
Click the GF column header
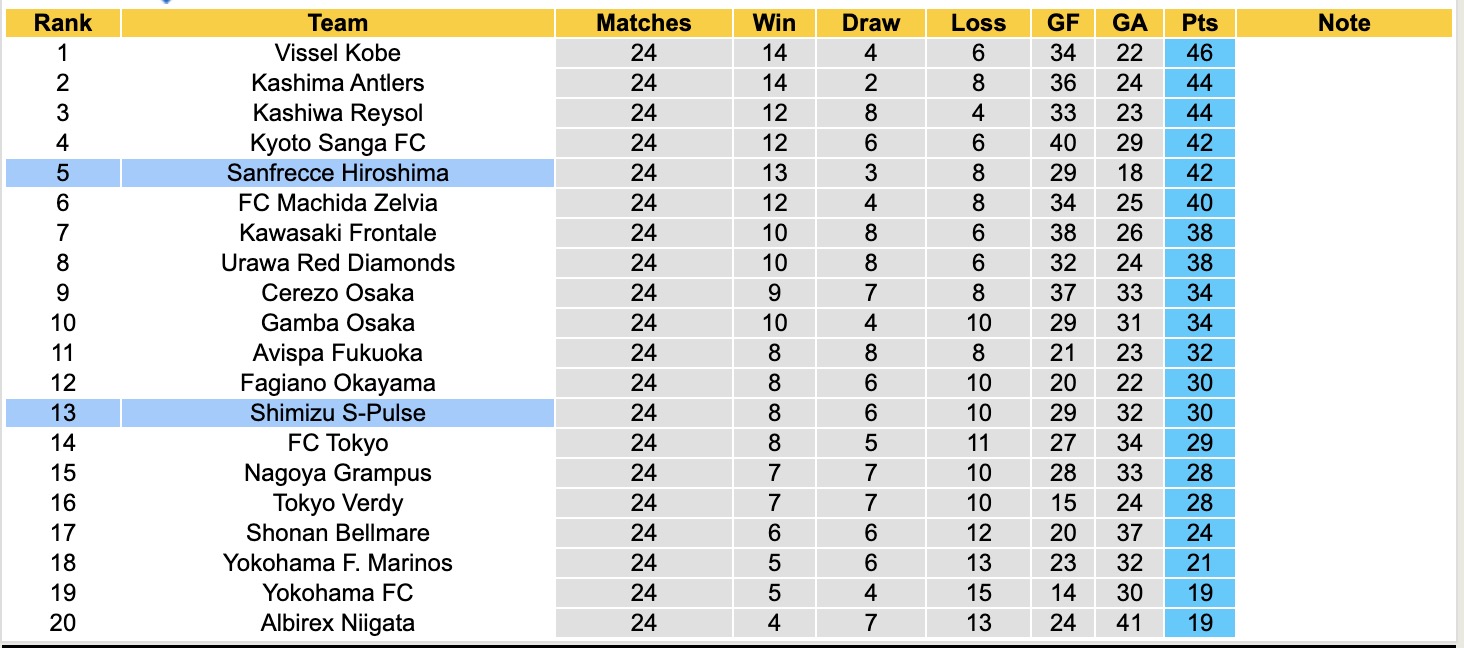pos(1063,23)
